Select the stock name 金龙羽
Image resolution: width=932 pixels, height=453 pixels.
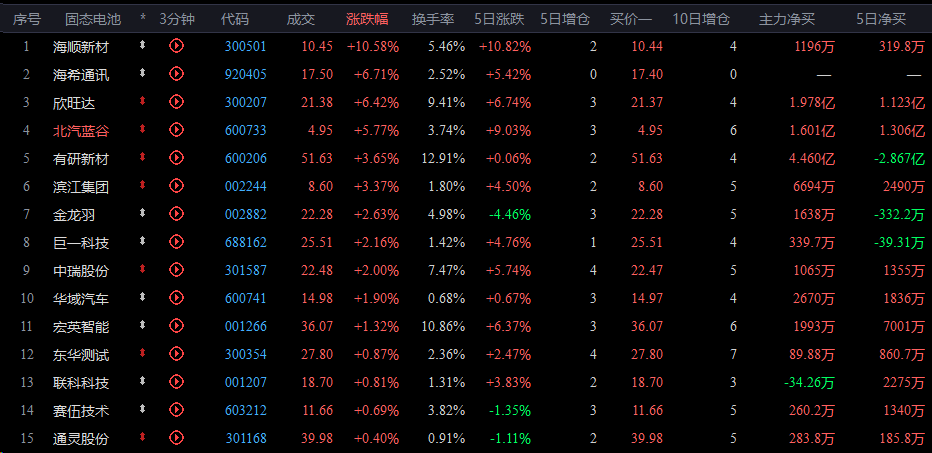[74, 215]
